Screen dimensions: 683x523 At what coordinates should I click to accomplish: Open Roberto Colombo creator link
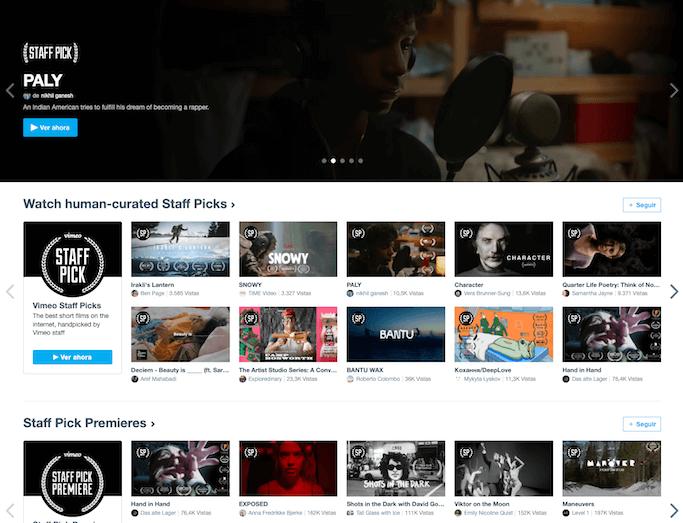coord(378,379)
